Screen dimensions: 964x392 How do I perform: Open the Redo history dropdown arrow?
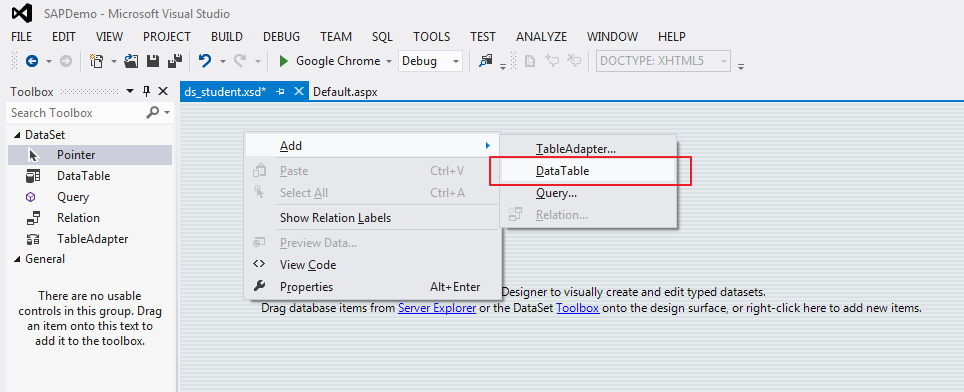pyautogui.click(x=258, y=61)
